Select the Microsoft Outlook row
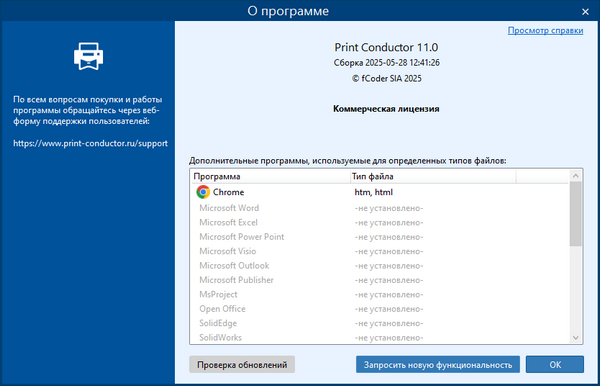The width and height of the screenshot is (600, 386). [379, 265]
